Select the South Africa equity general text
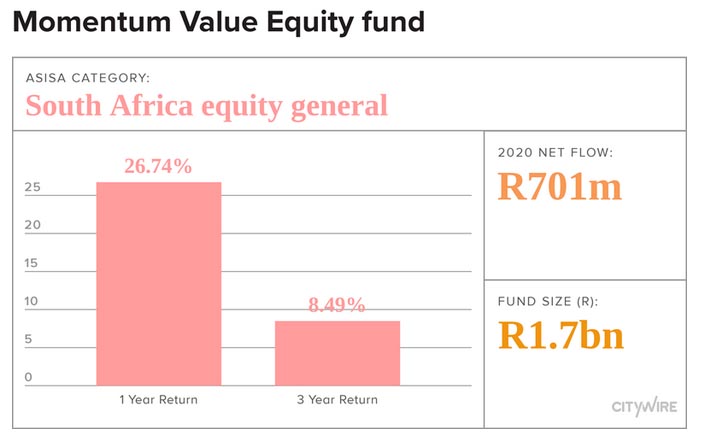Viewport: 702px width, 438px height. (x=206, y=106)
